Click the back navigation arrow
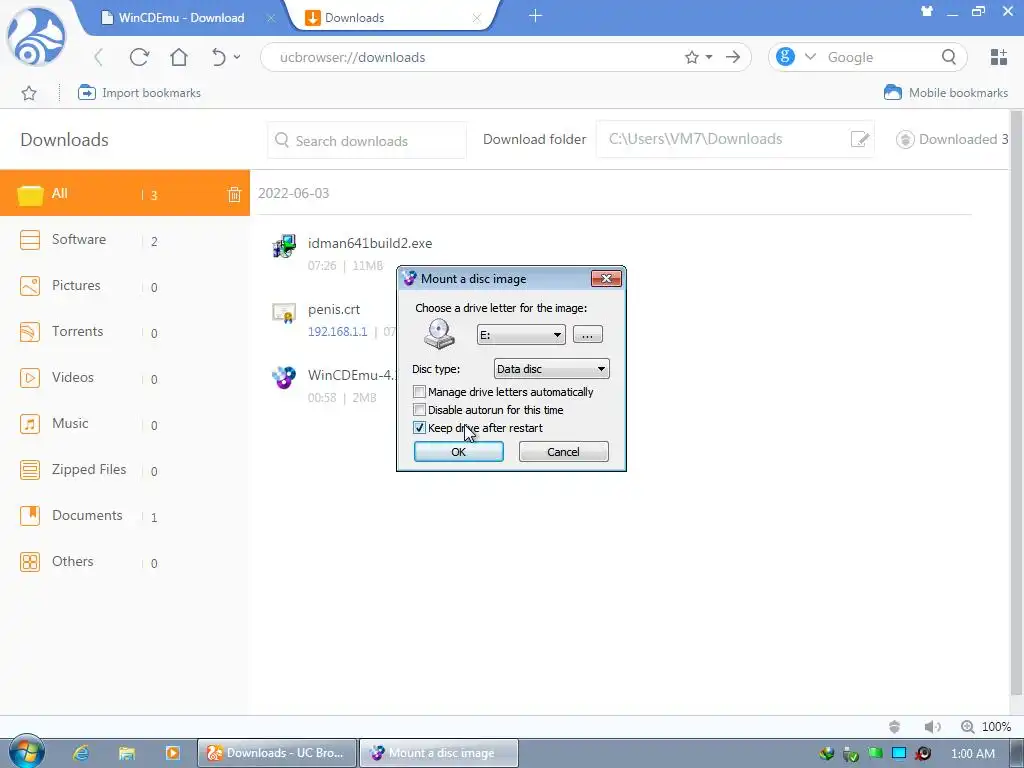 pos(99,57)
